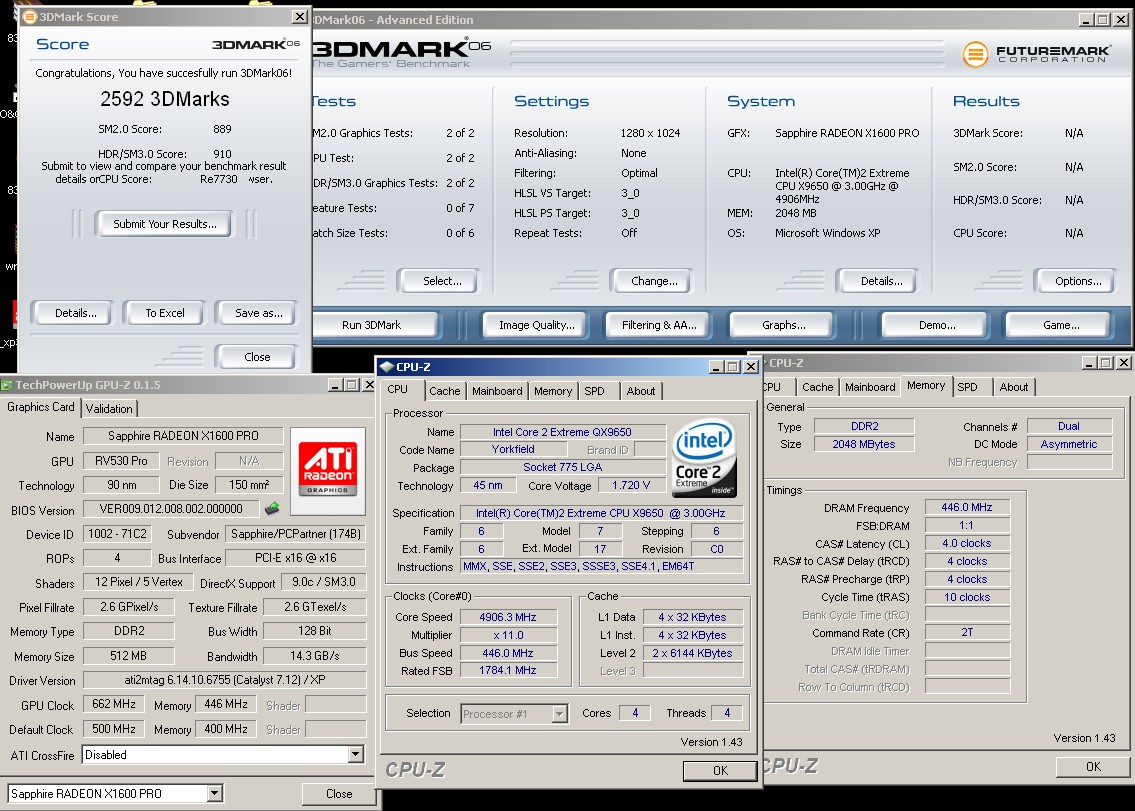Click the Intel Core 2 Extreme logo
The height and width of the screenshot is (811, 1135).
(x=704, y=458)
